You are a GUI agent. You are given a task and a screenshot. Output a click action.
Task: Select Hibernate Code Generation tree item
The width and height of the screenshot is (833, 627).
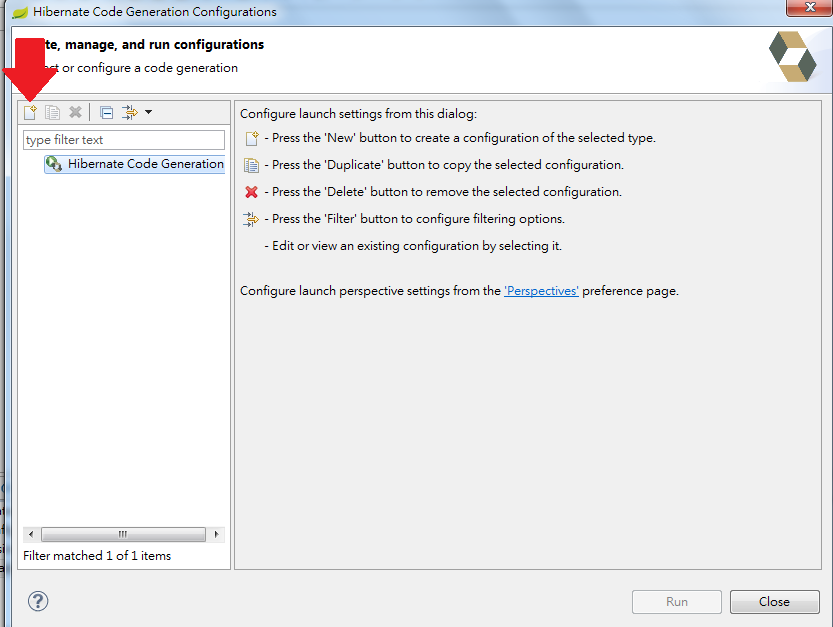click(134, 164)
